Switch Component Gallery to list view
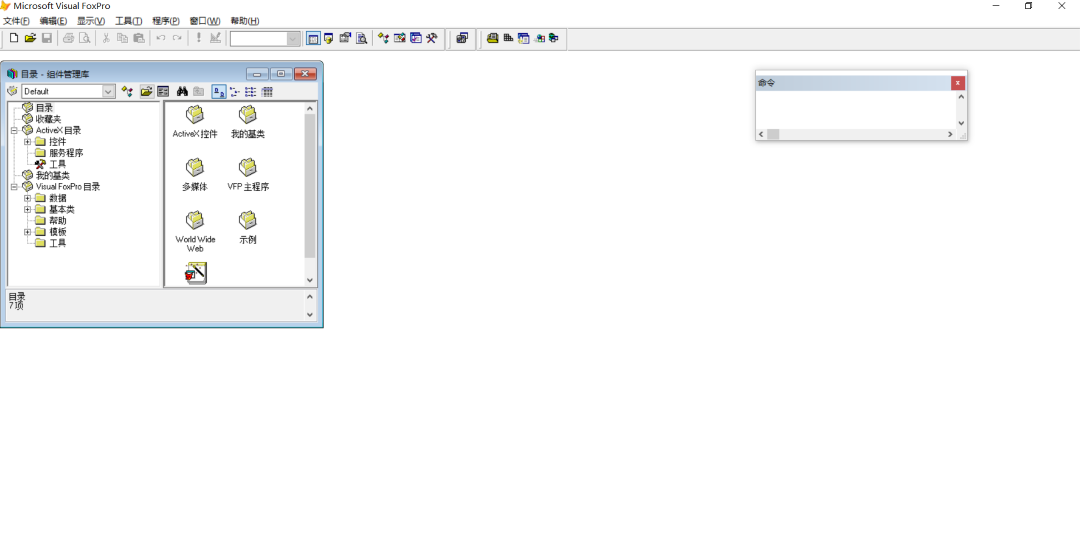 (250, 91)
